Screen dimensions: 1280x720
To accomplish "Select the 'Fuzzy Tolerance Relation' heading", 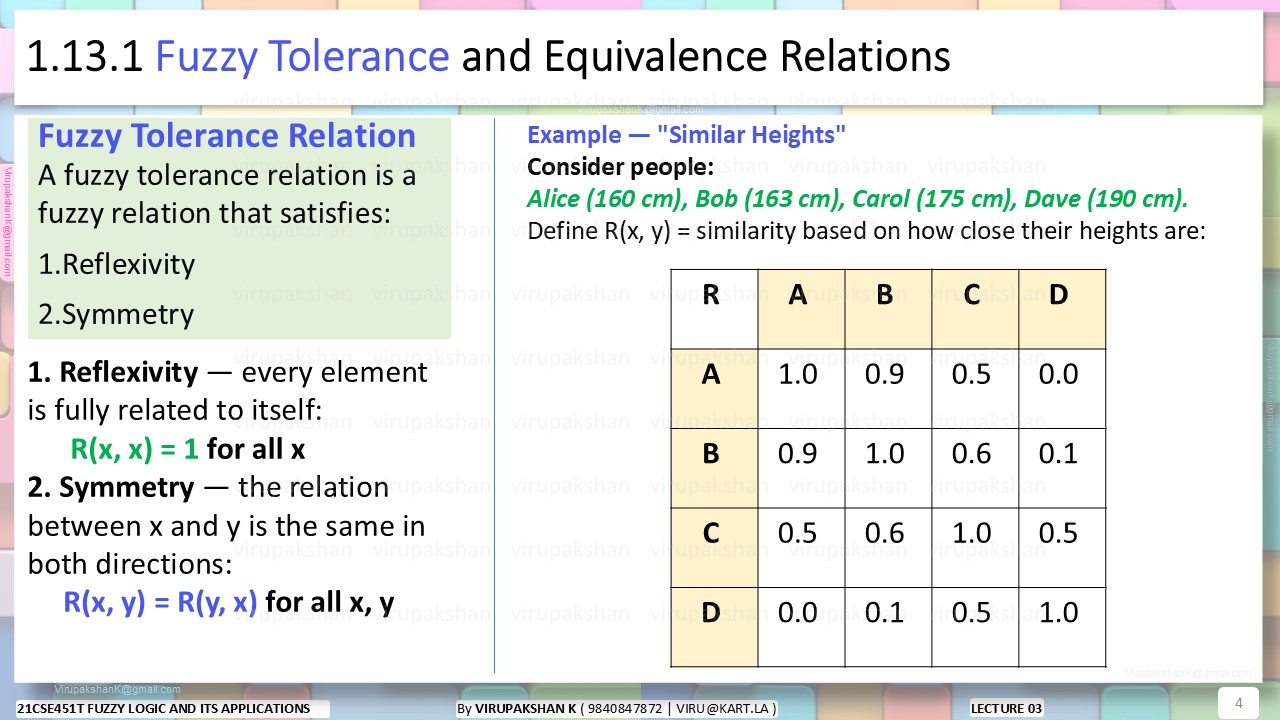I will [227, 136].
